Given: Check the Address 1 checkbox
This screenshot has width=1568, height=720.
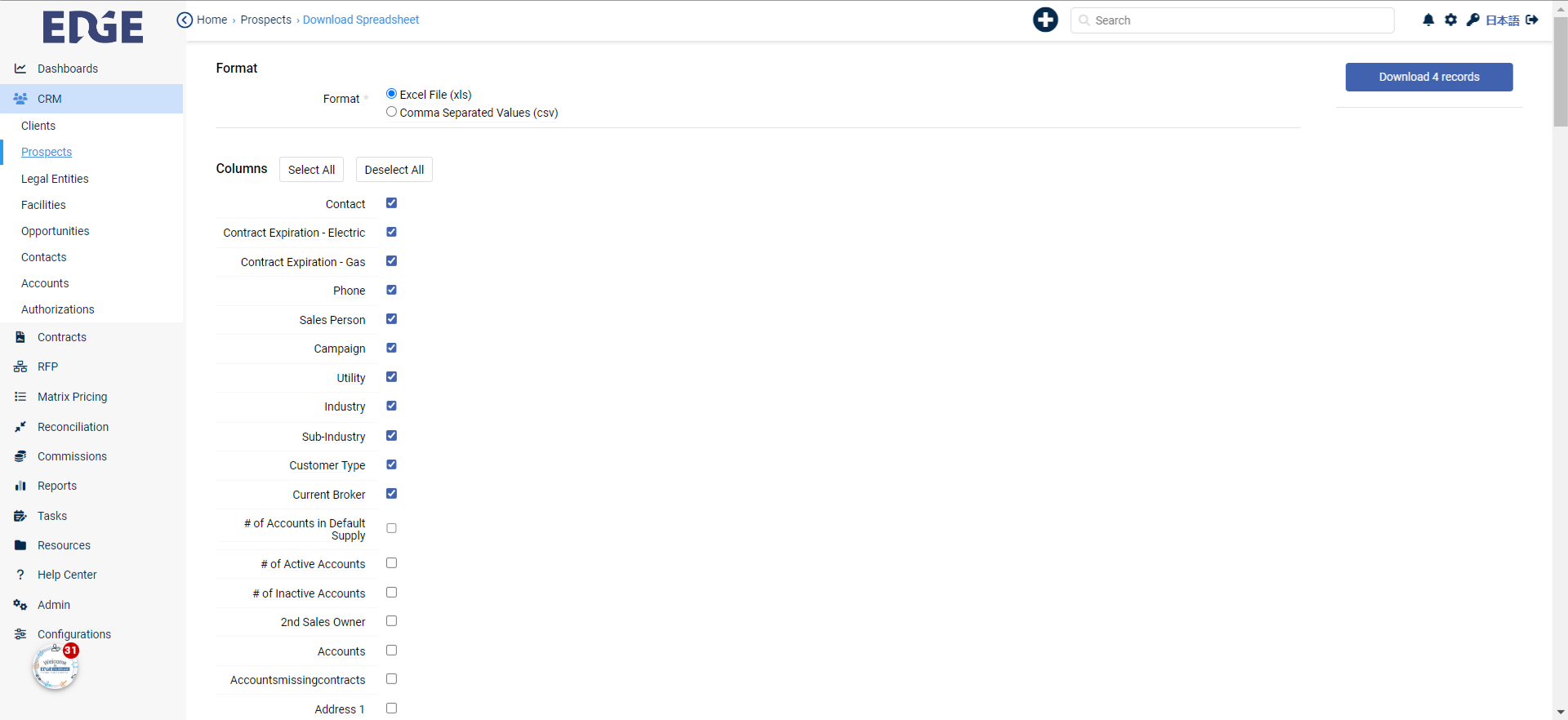Looking at the screenshot, I should pos(391,709).
